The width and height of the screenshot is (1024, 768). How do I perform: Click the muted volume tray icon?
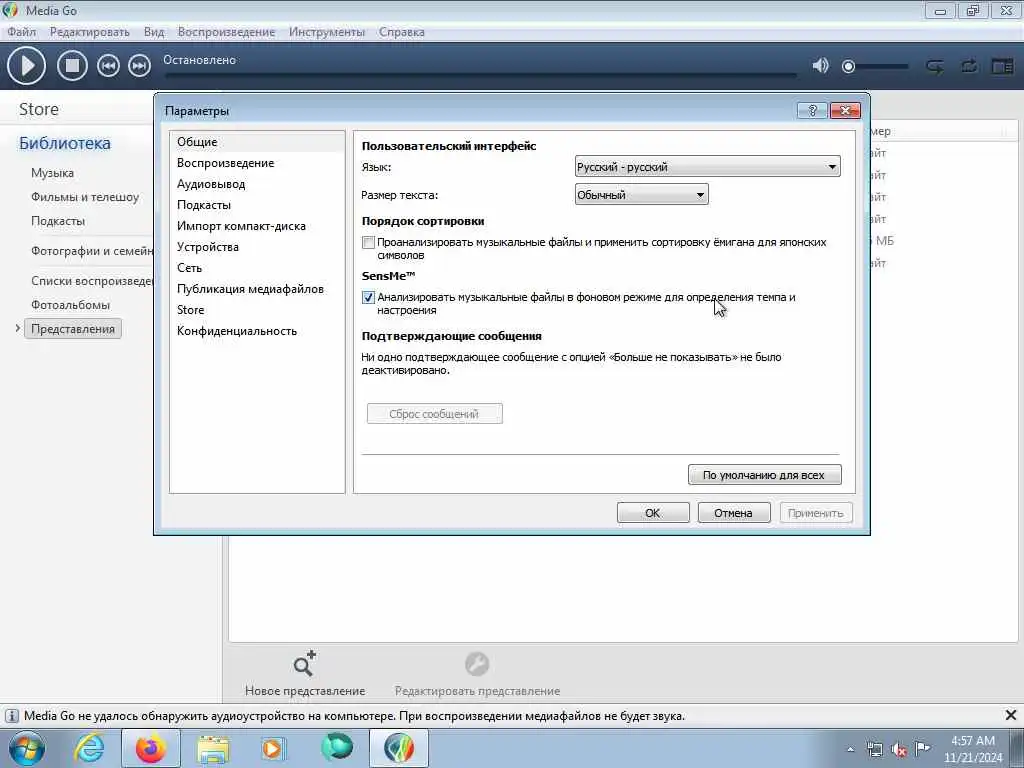pyautogui.click(x=899, y=749)
